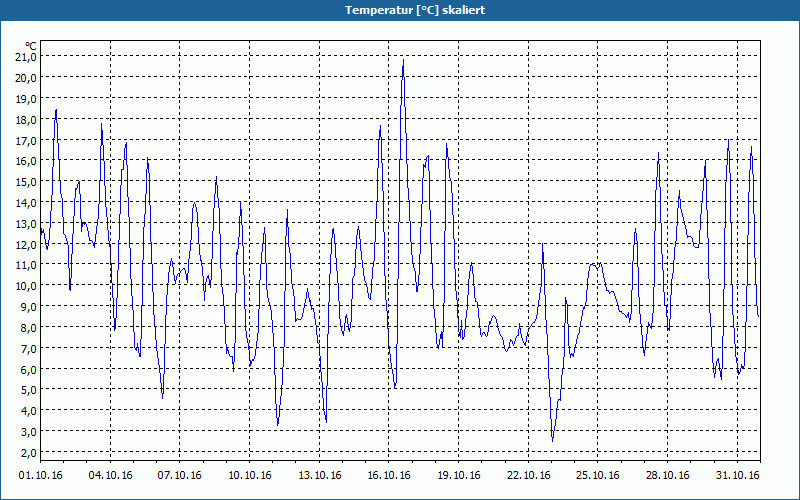This screenshot has width=800, height=500.
Task: Click the date label 25.10.16
Action: (598, 476)
